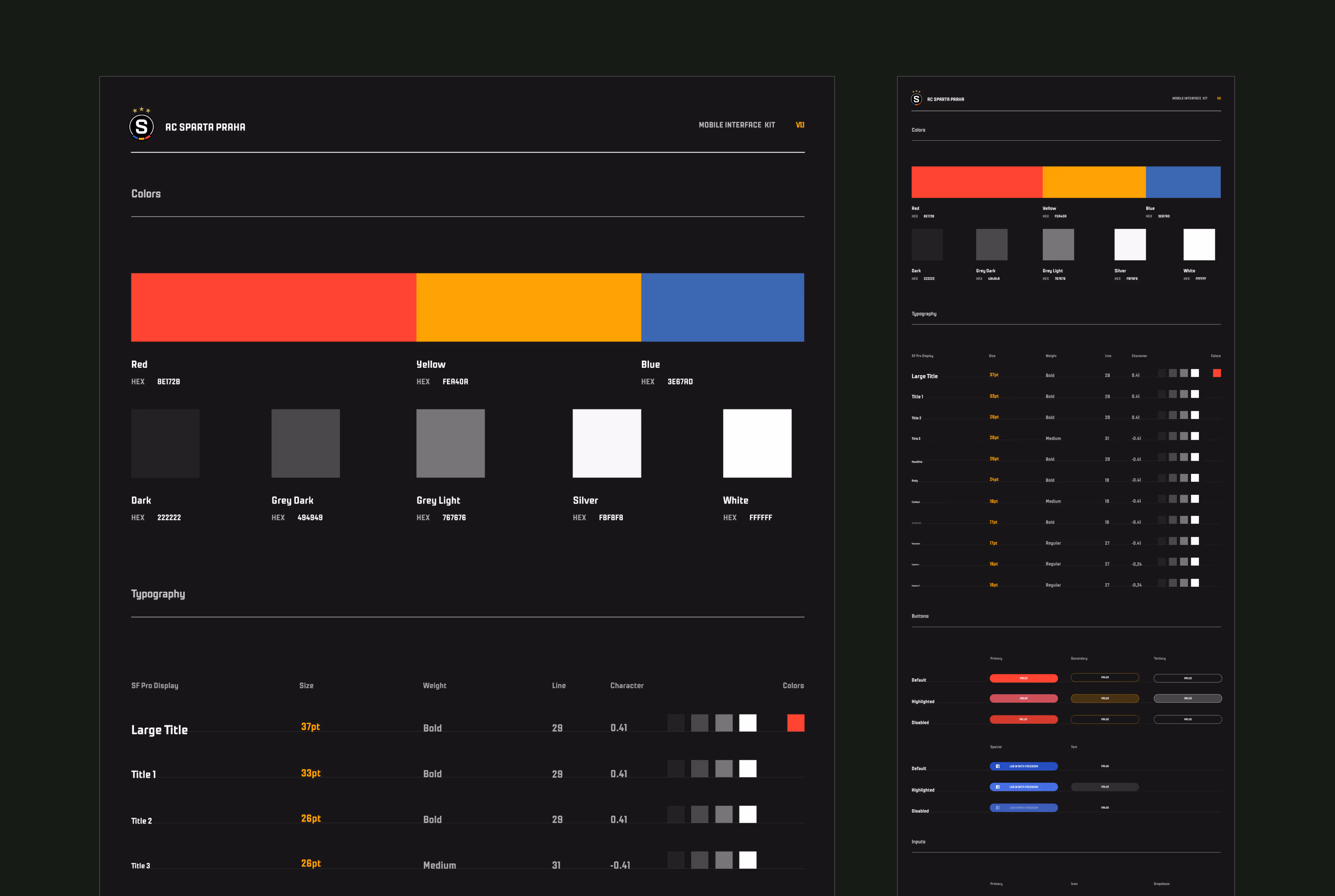
Task: Click the small Sparta logo in right panel
Action: [x=916, y=99]
